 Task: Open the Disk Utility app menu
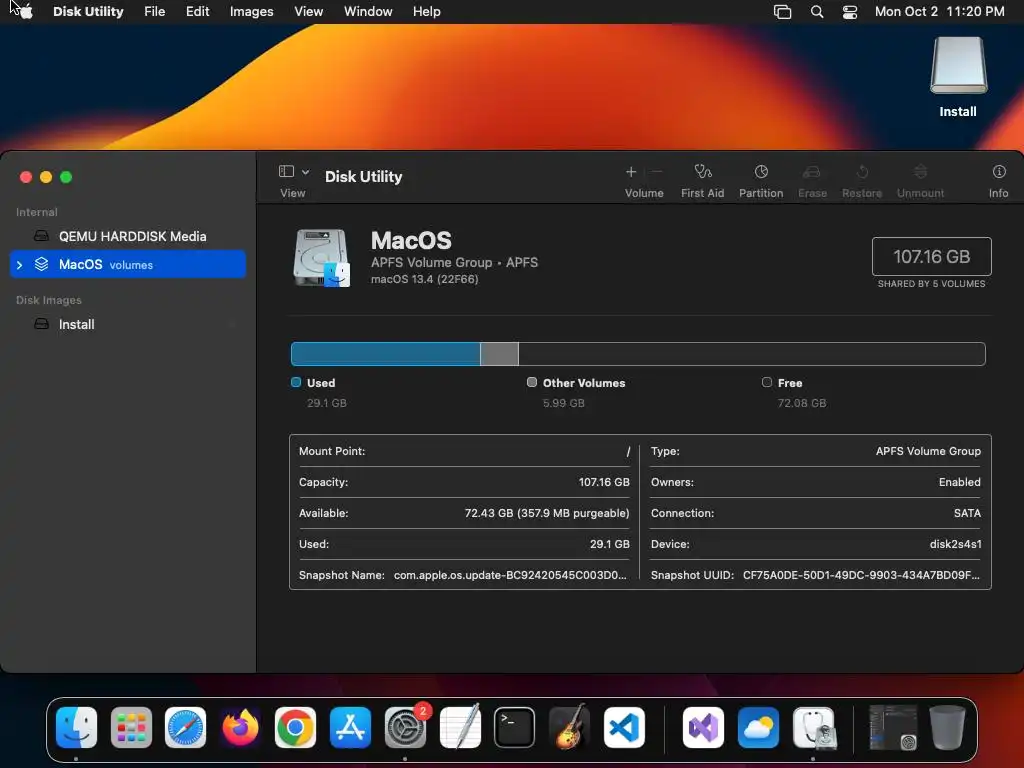88,12
